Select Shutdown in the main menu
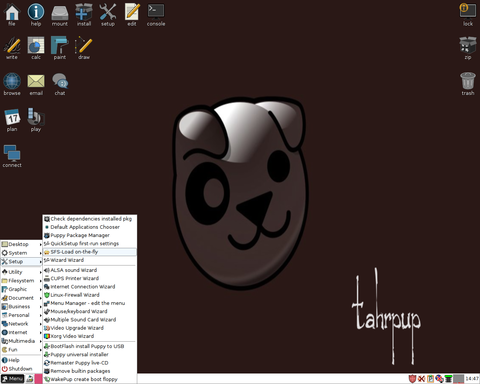This screenshot has width=480, height=384. pyautogui.click(x=22, y=369)
